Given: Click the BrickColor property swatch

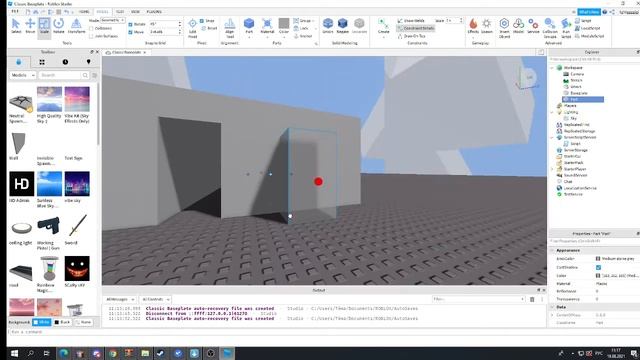Looking at the screenshot, I should 598,259.
